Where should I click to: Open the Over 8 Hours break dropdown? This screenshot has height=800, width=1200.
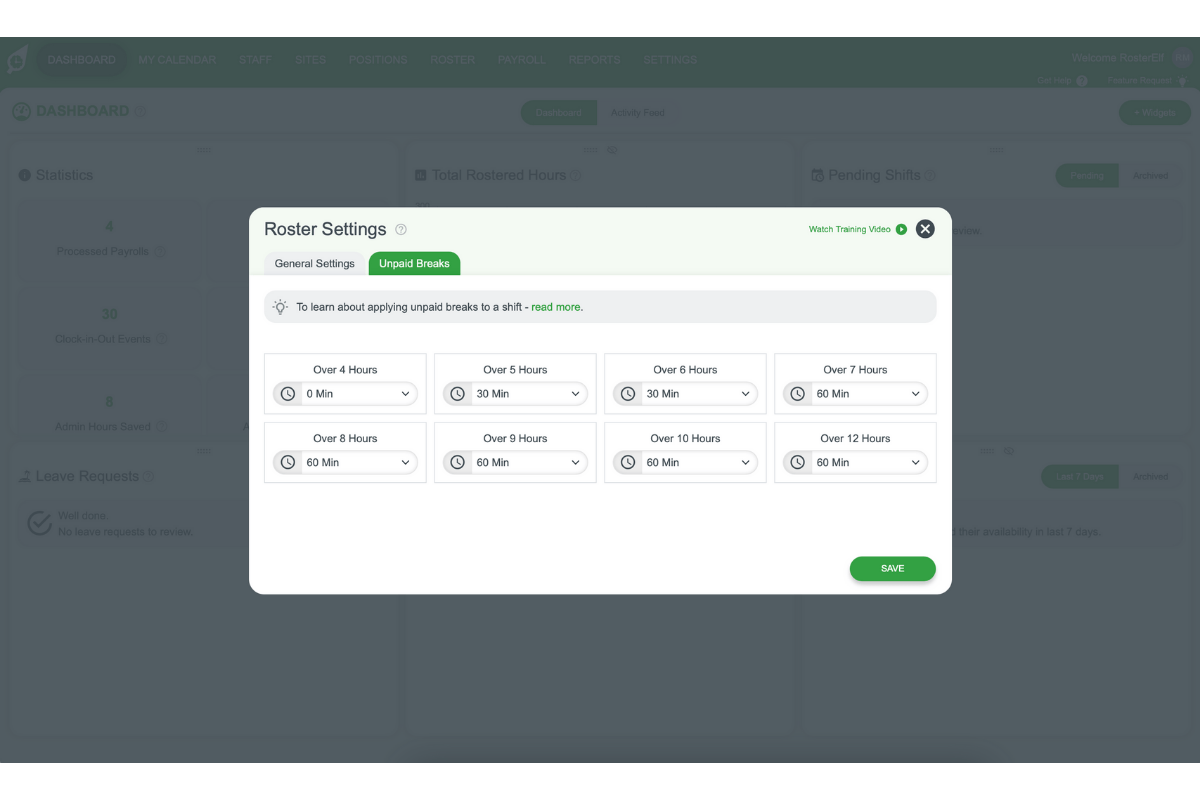(x=357, y=463)
